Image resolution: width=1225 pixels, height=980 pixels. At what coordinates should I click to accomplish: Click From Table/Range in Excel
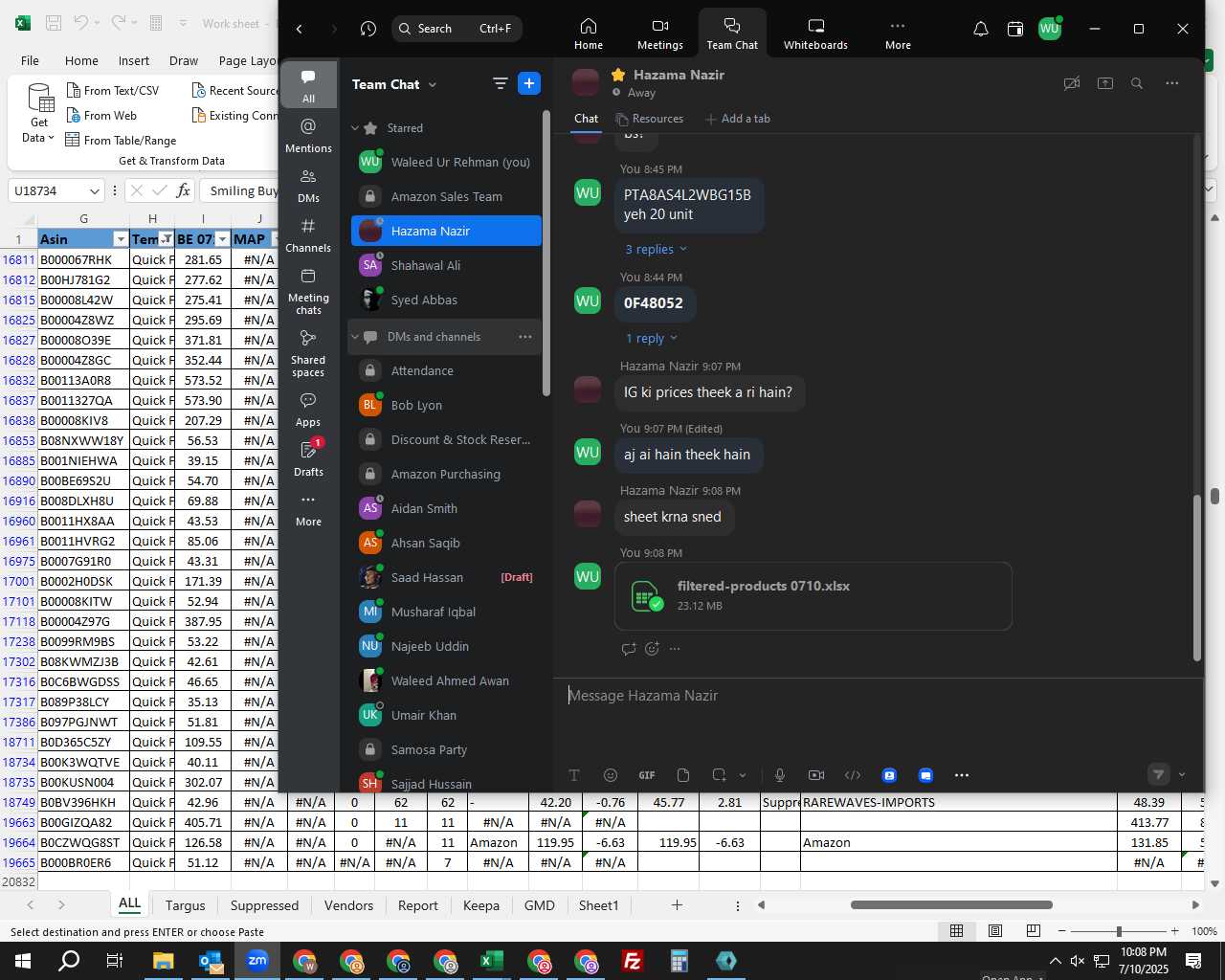(x=121, y=140)
